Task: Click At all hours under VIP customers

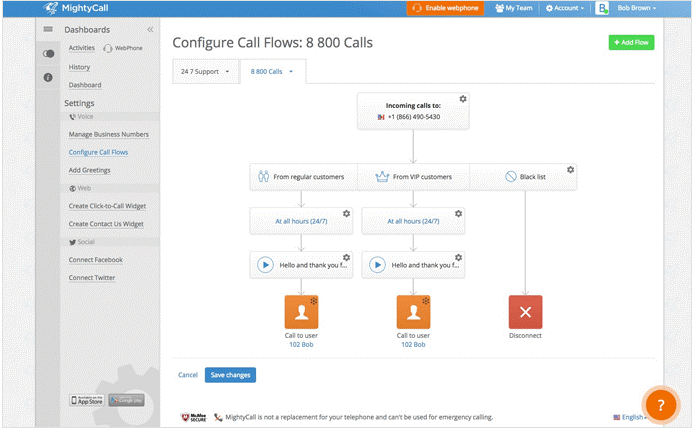Action: point(413,221)
